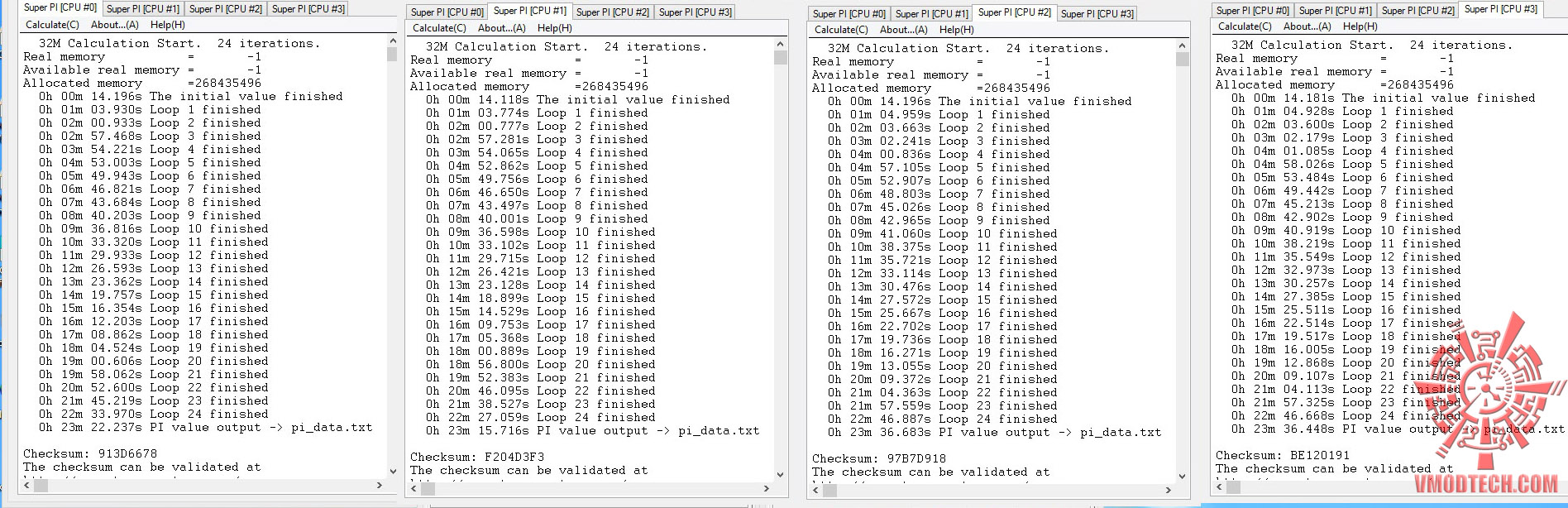1568x508 pixels.
Task: Open Calculate(C) menu in checksum 913D6678 window
Action: (53, 25)
